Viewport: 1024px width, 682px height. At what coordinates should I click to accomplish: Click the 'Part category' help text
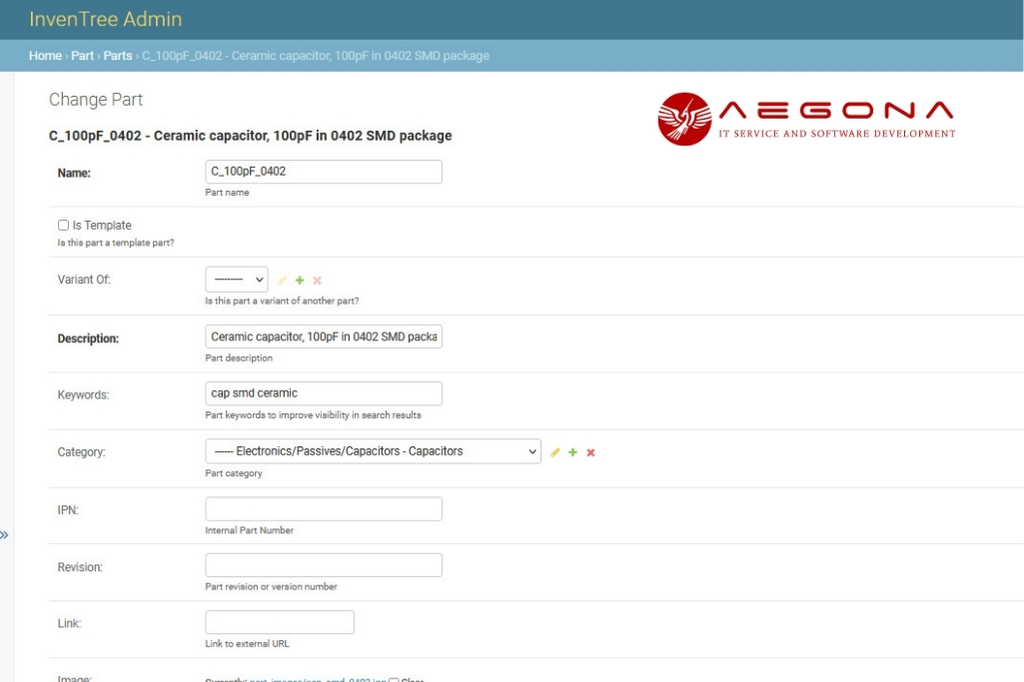234,473
